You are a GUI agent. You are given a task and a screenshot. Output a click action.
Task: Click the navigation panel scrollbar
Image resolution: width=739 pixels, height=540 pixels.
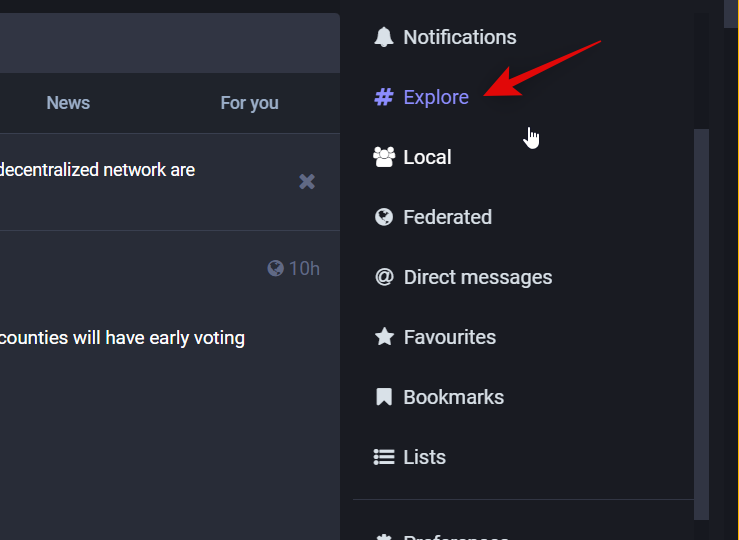click(x=702, y=320)
